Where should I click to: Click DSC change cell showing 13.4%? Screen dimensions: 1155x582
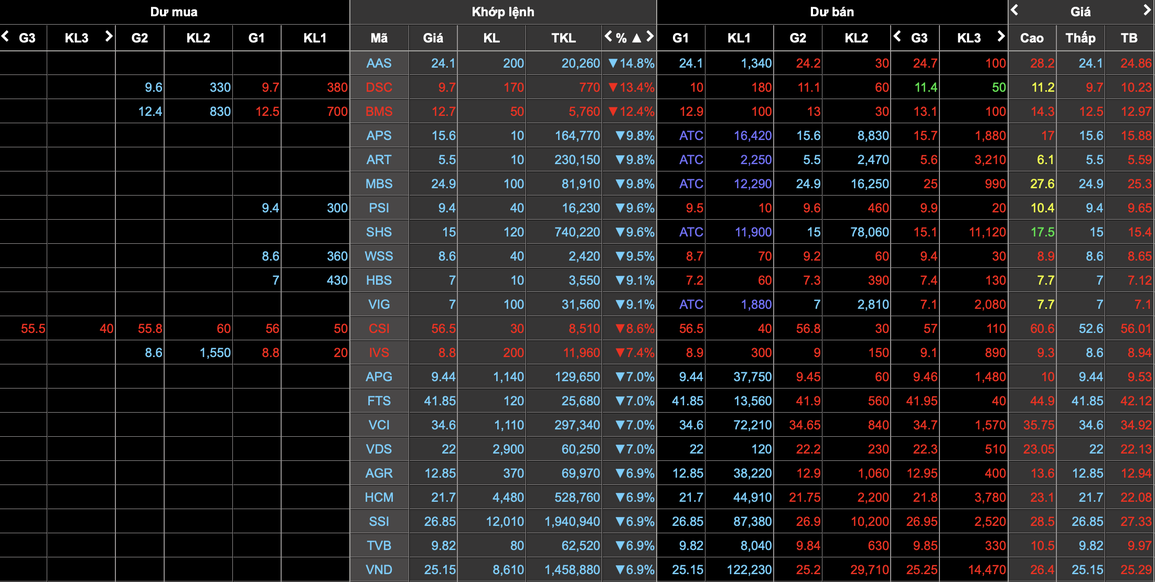(x=631, y=88)
